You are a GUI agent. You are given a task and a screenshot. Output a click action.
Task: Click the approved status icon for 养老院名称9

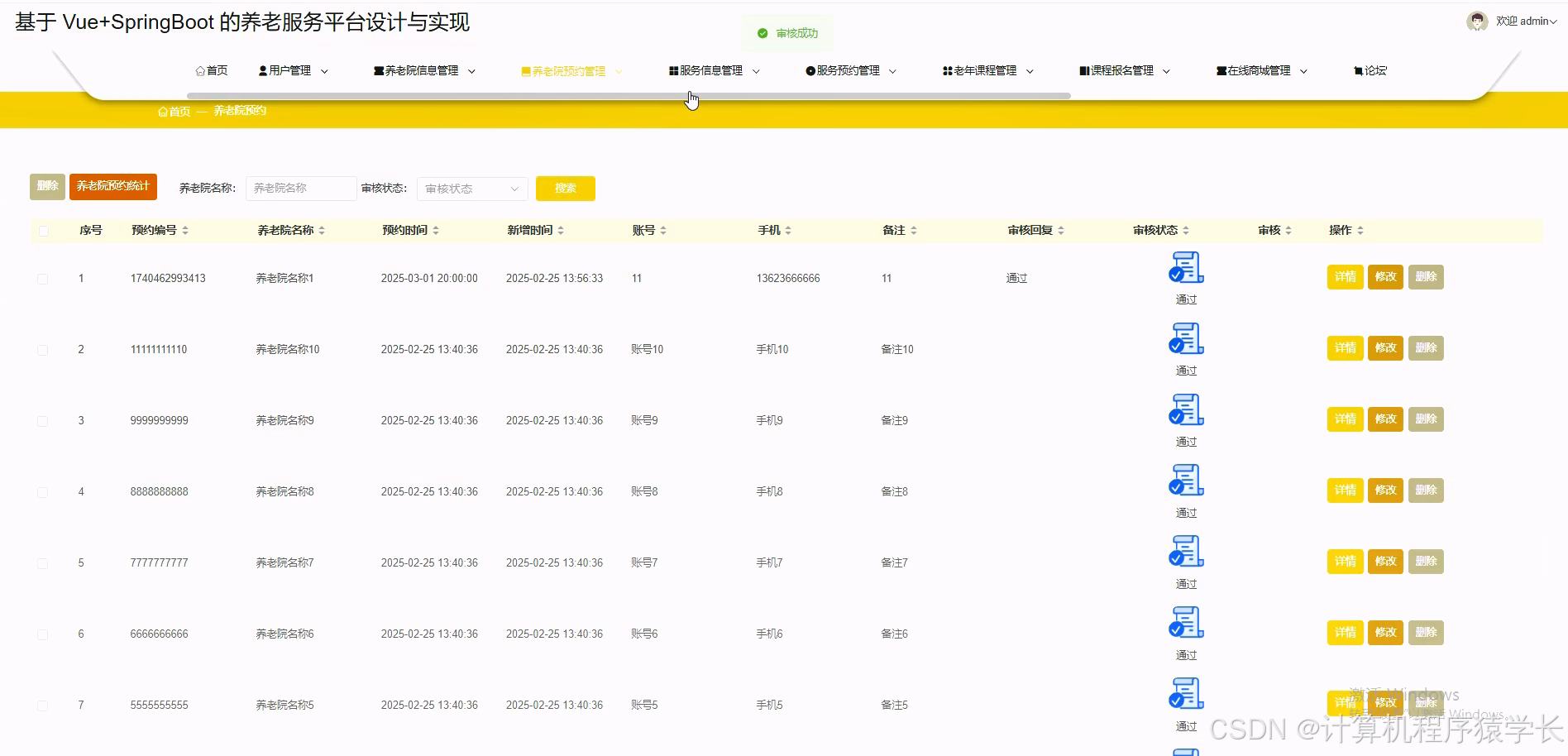pos(1186,409)
